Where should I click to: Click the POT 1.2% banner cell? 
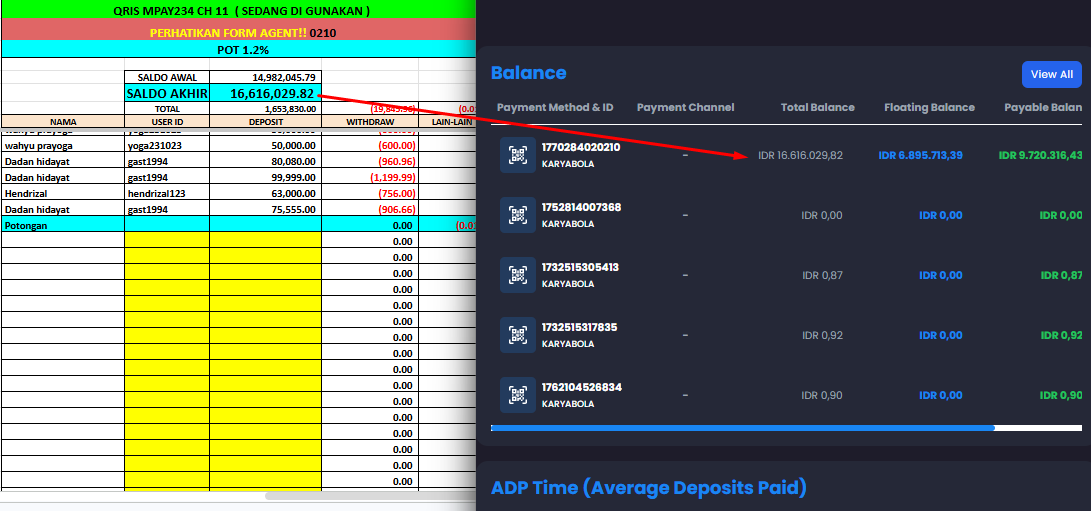tap(239, 49)
